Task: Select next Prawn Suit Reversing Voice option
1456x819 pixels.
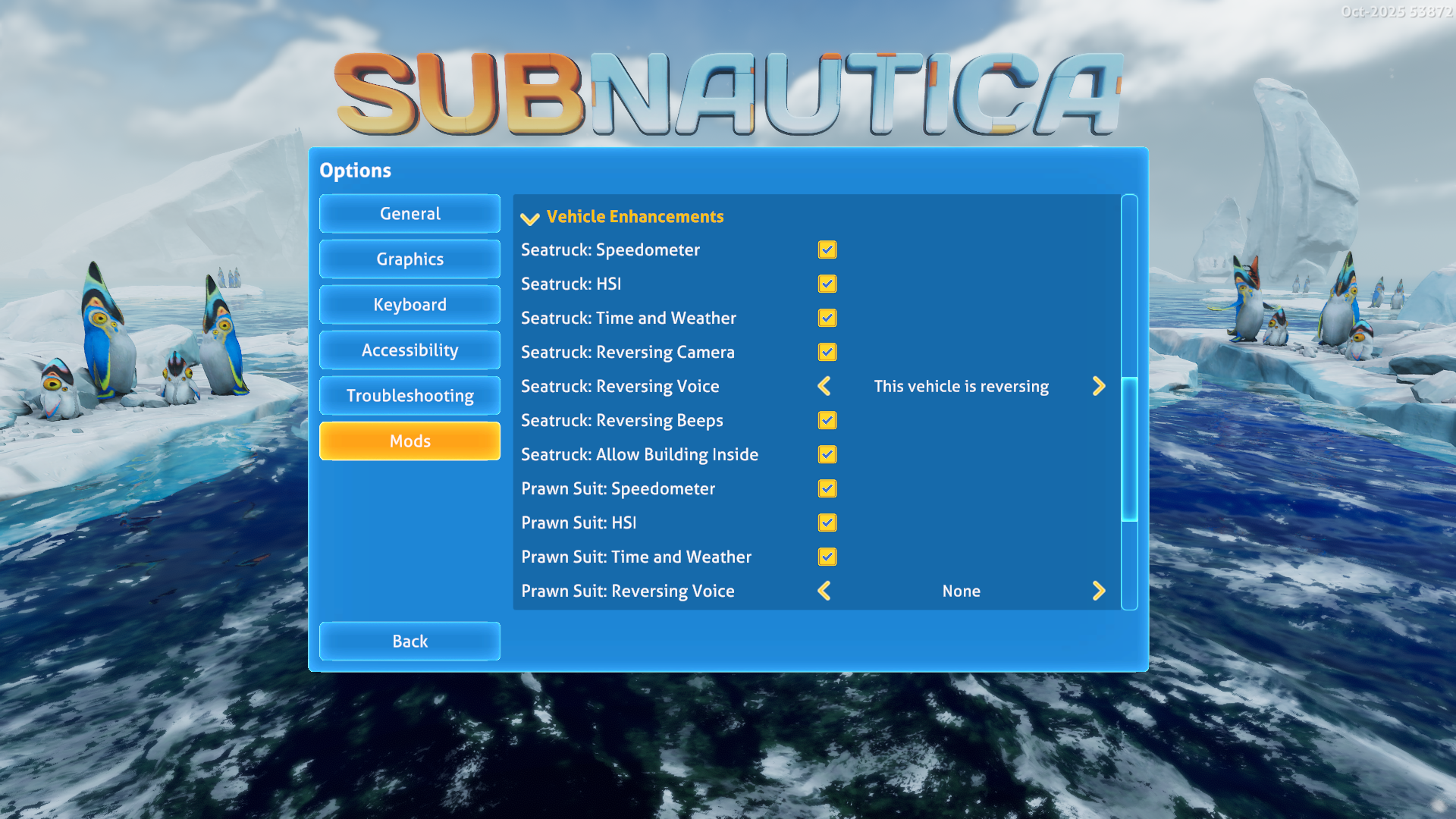Action: tap(1099, 591)
